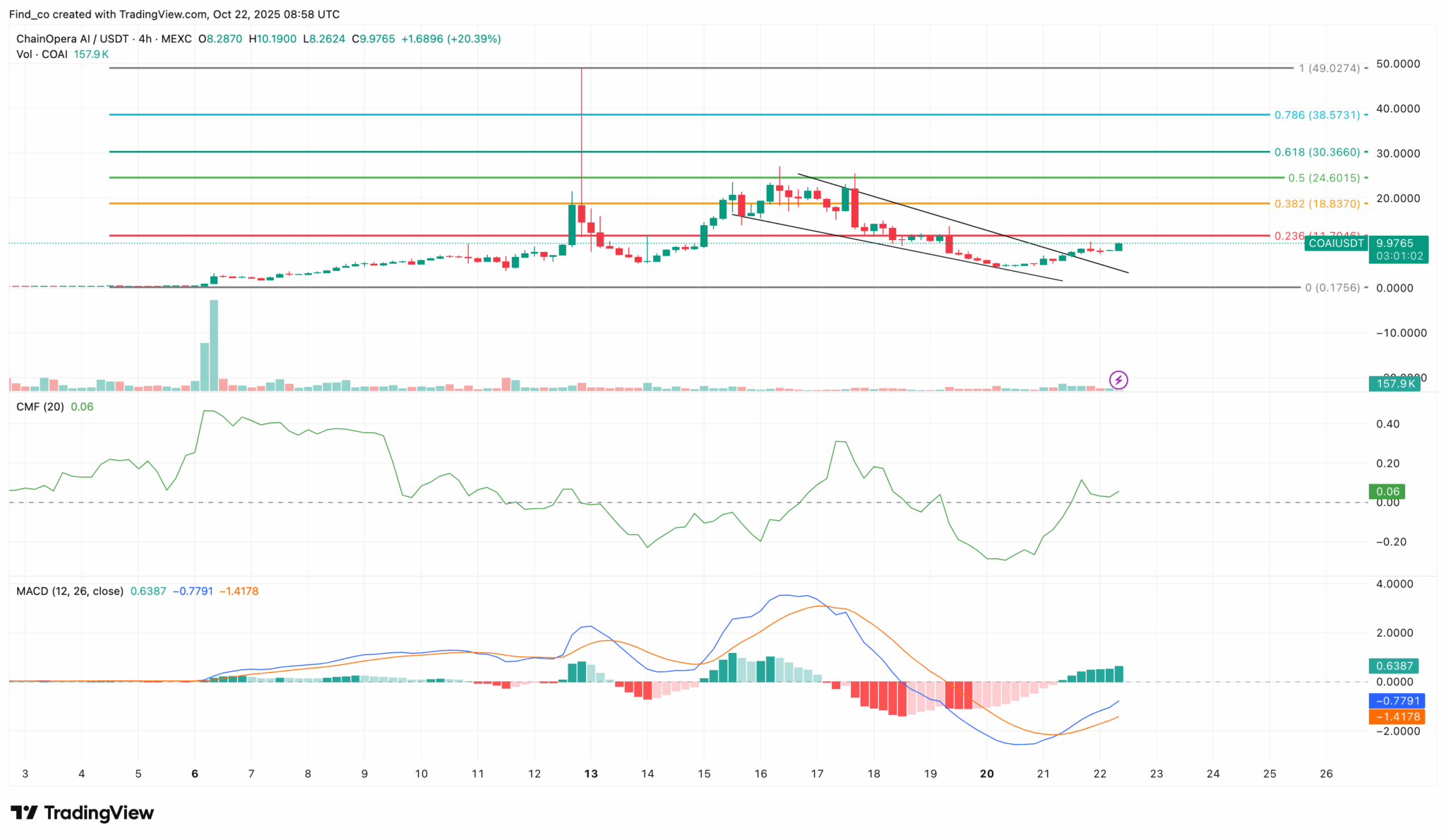This screenshot has width=1446, height=840.
Task: Click the purple lightning bolt instant-trade icon
Action: (x=1120, y=381)
